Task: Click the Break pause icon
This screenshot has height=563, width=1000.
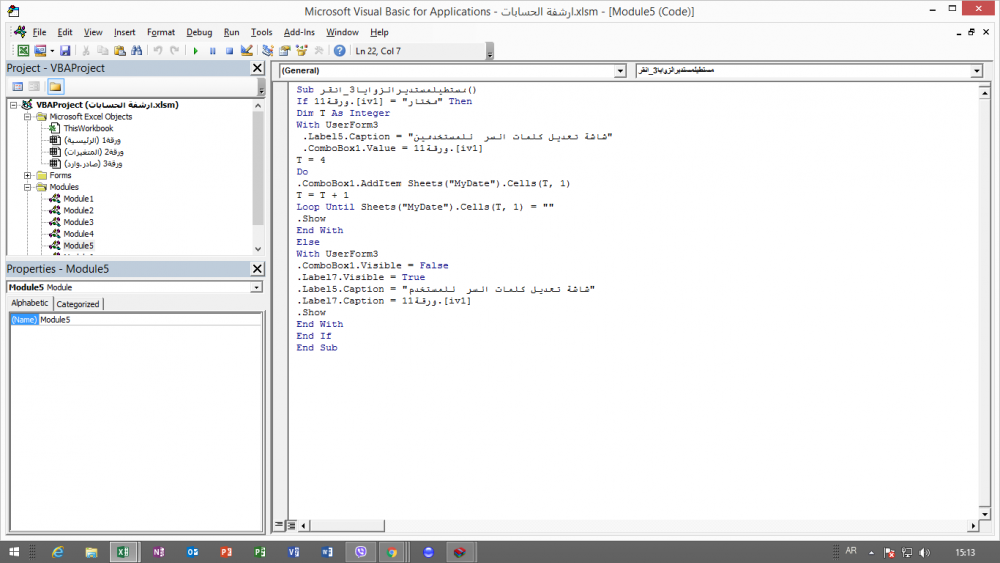Action: (x=212, y=51)
